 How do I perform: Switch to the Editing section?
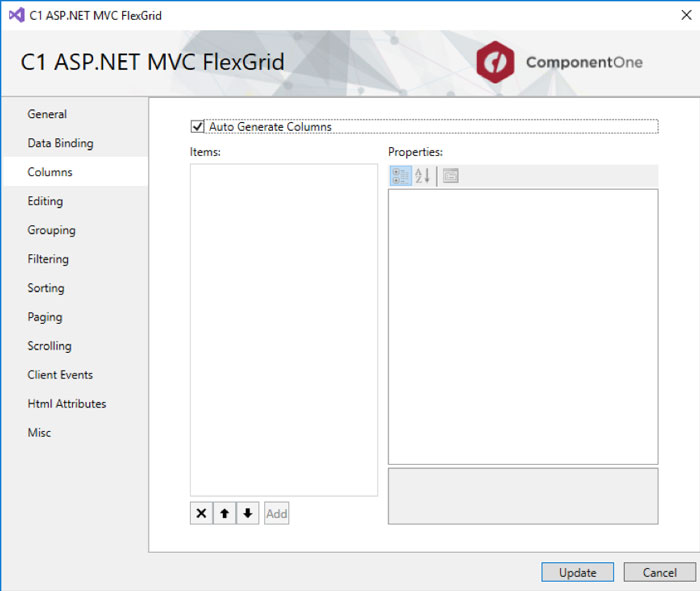click(75, 201)
